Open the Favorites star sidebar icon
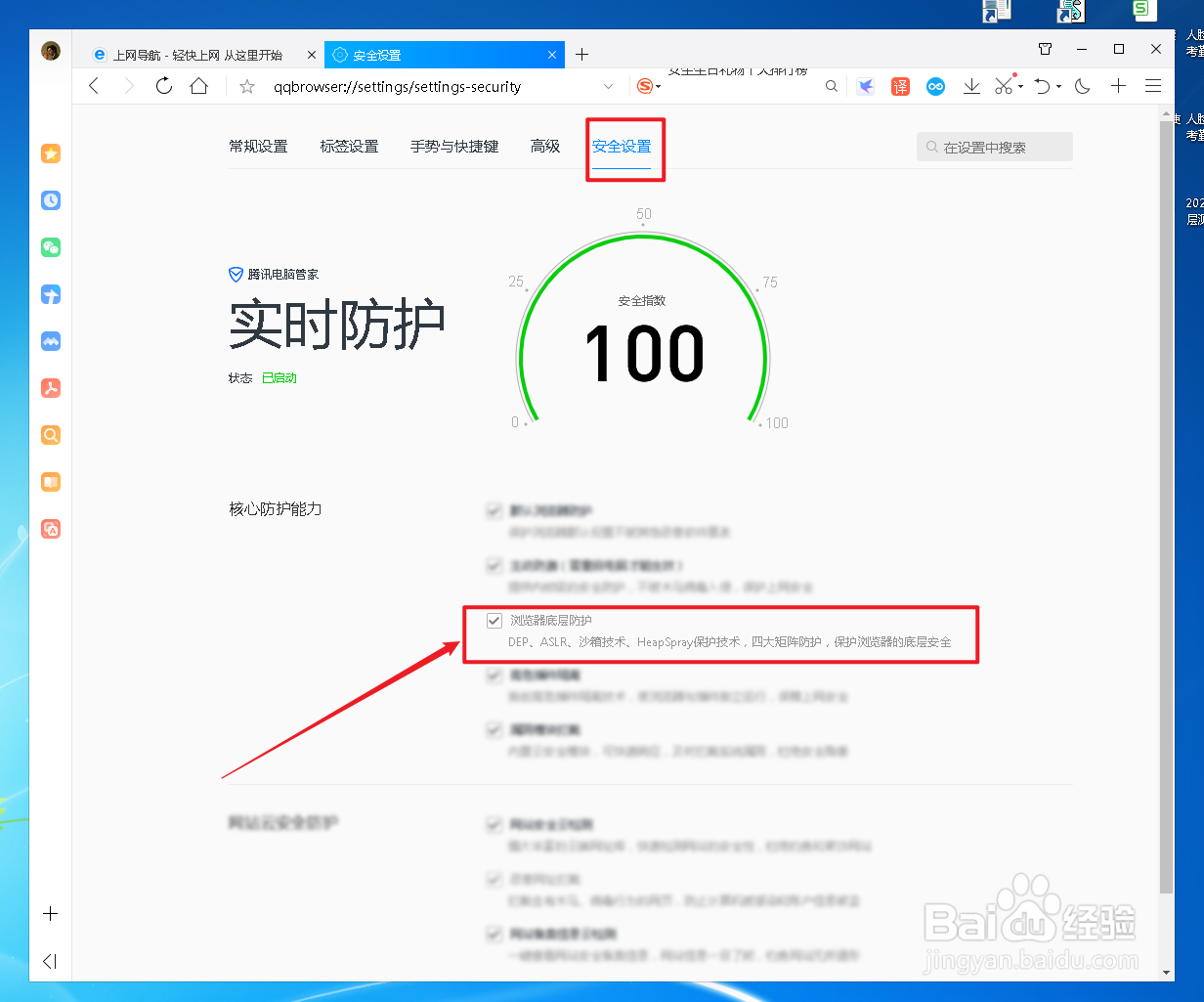Image resolution: width=1204 pixels, height=1002 pixels. (x=51, y=153)
